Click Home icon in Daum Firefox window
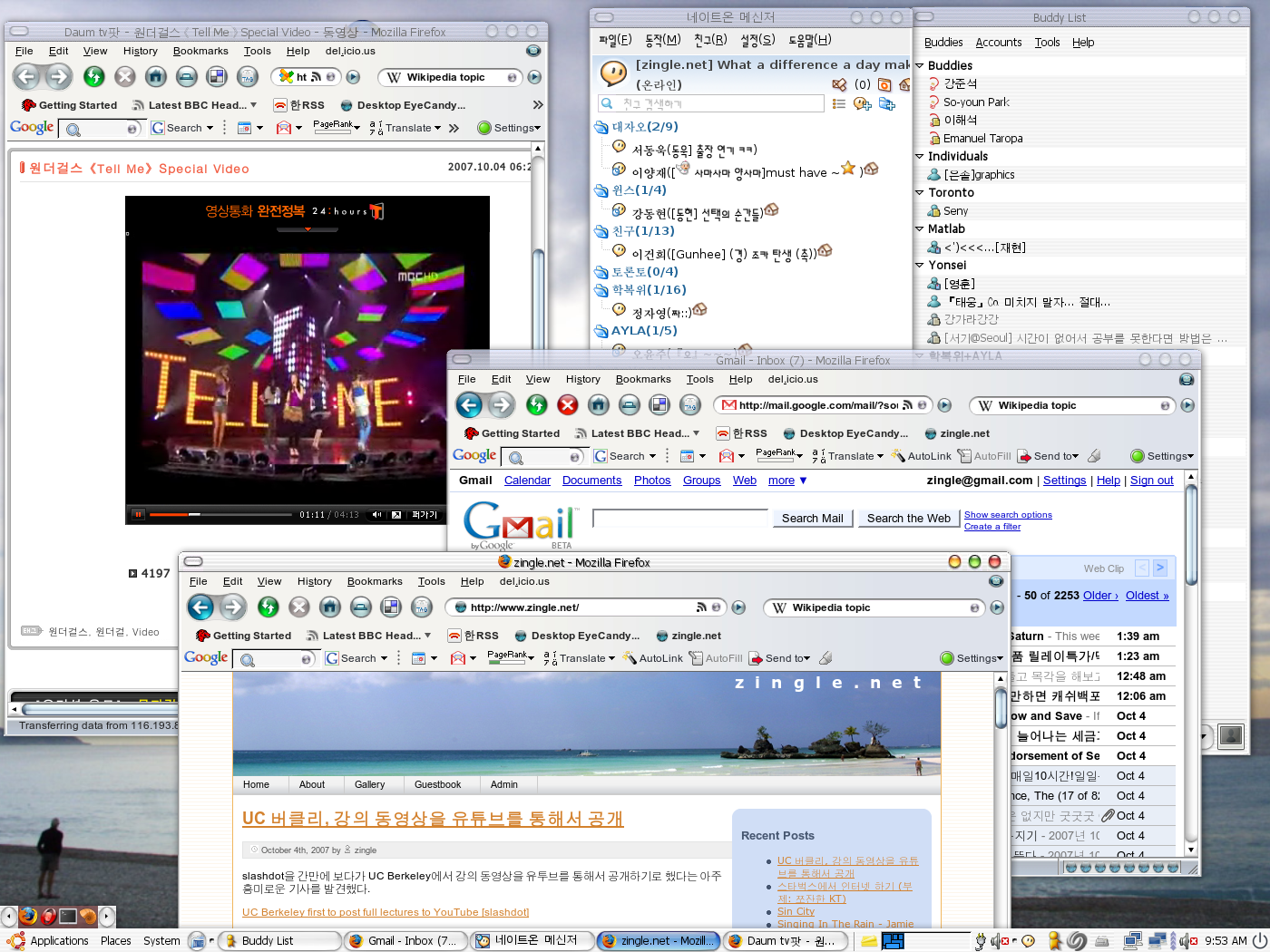 point(156,77)
